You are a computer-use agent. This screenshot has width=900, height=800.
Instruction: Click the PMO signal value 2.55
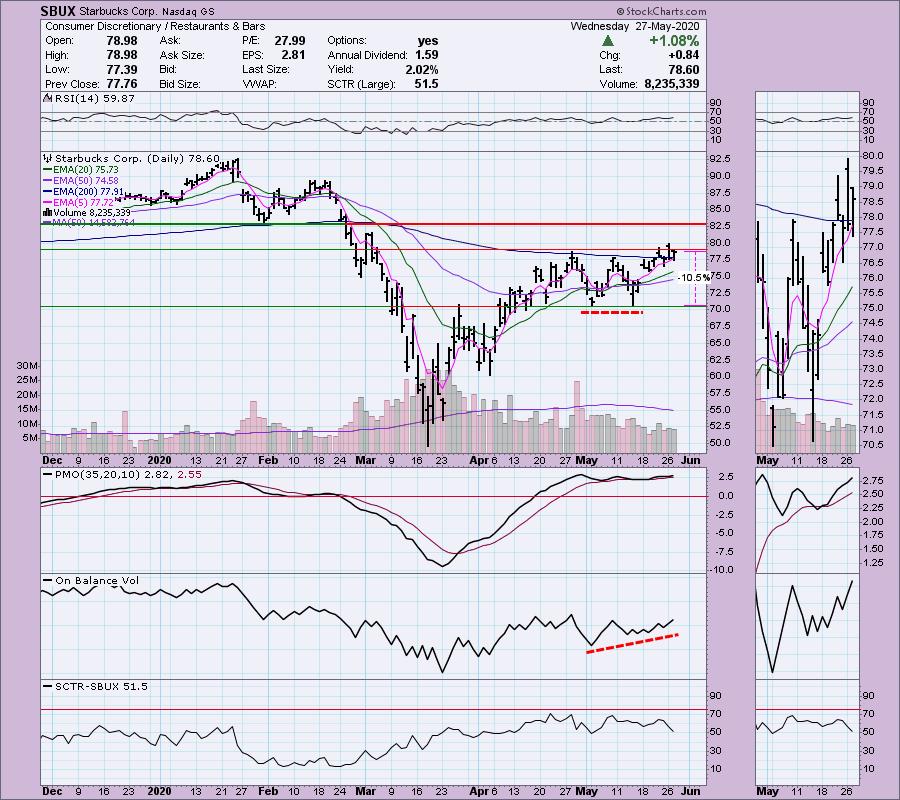point(190,475)
